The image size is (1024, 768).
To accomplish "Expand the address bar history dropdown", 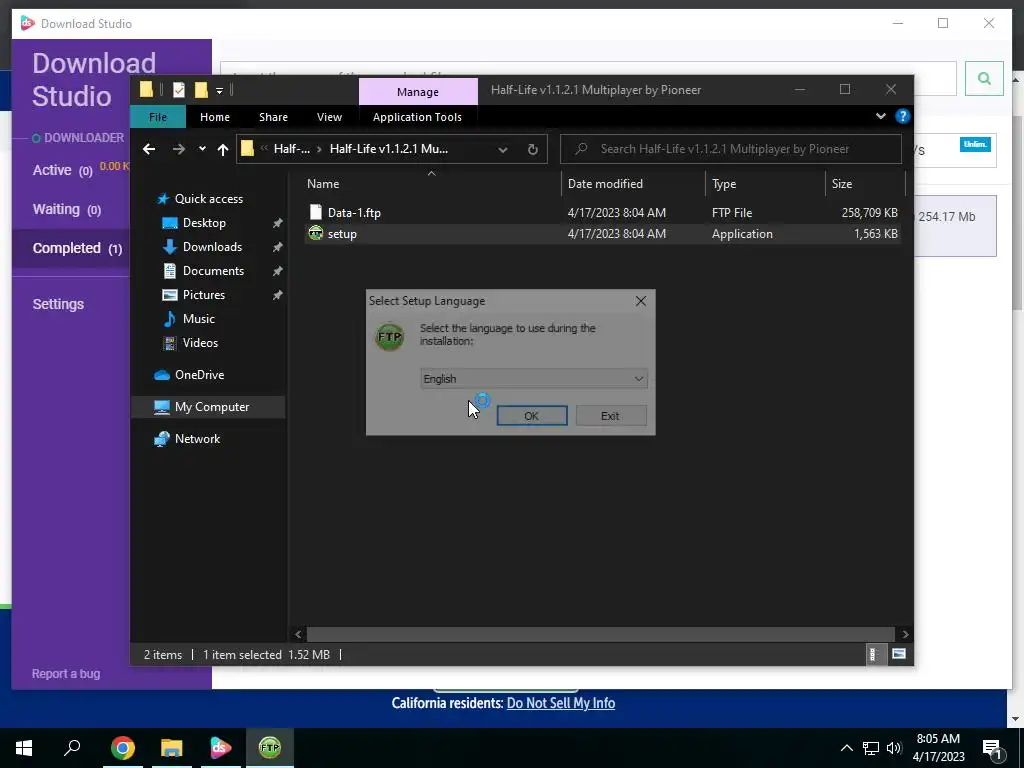I will tap(503, 149).
